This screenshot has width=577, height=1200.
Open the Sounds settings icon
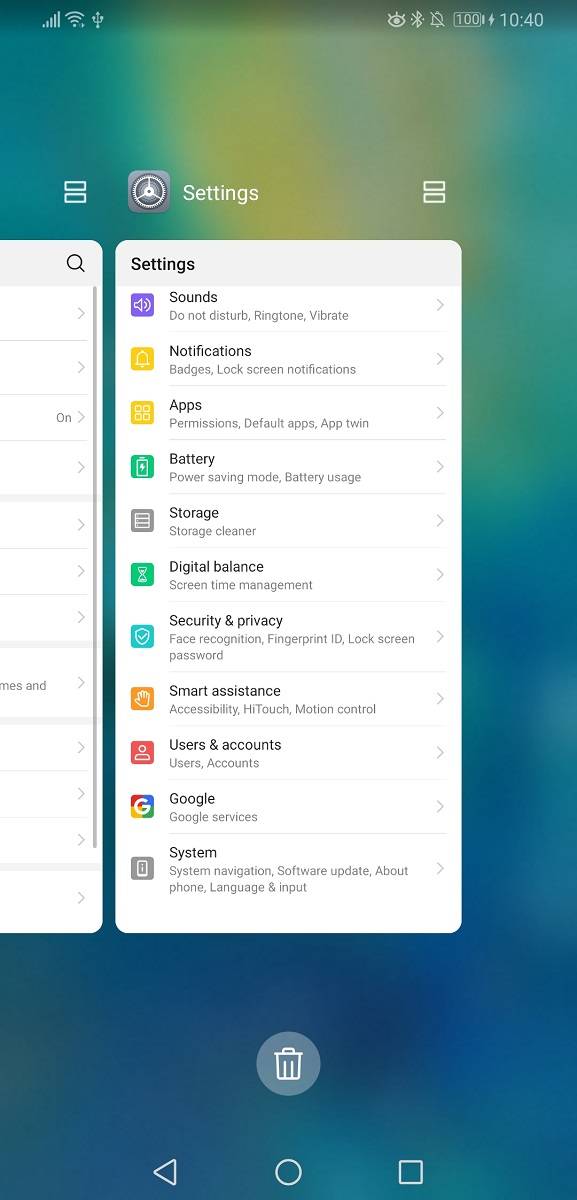(x=142, y=305)
